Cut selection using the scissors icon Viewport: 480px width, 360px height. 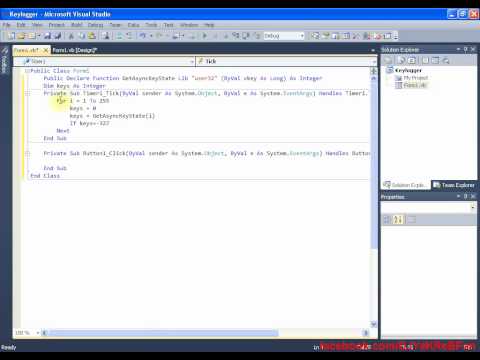[71, 36]
